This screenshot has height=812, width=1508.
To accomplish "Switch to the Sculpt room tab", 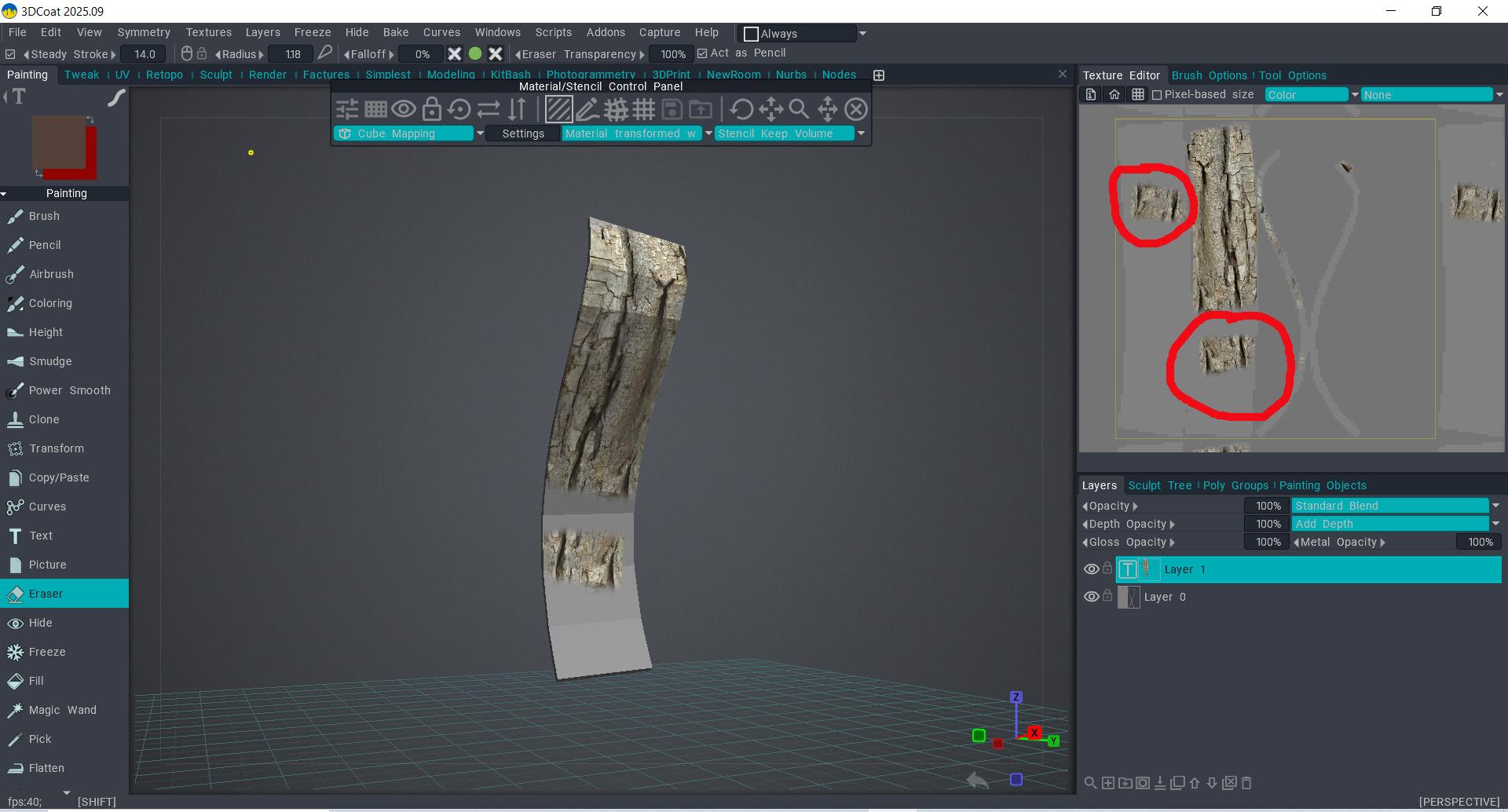I will tap(216, 75).
